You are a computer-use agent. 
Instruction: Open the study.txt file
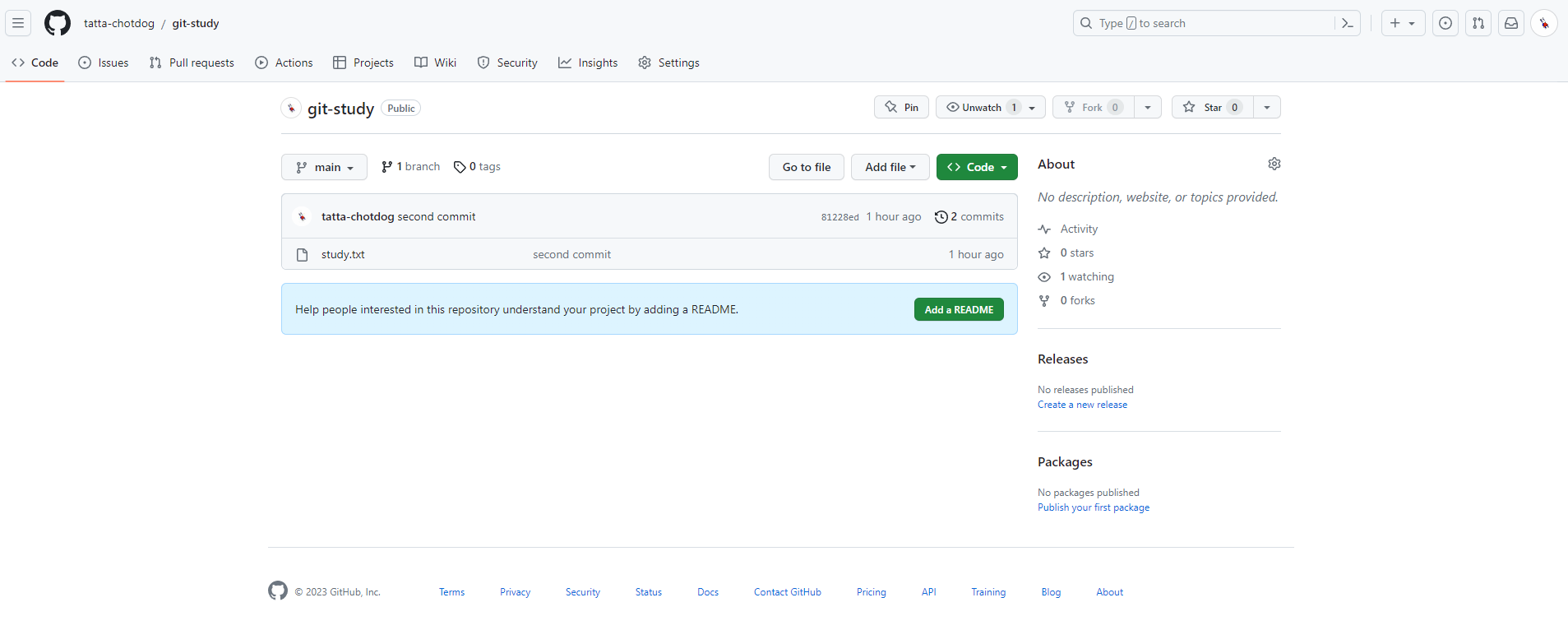343,255
